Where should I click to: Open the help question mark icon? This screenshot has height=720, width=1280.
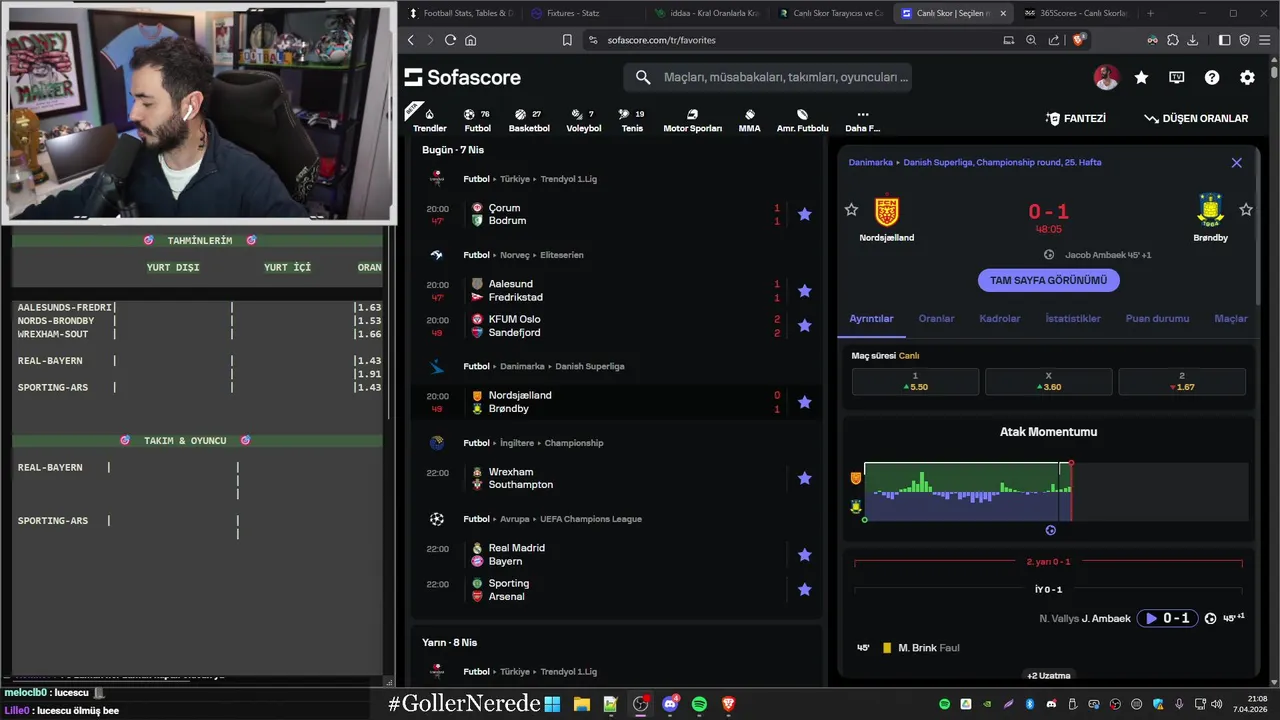pos(1212,77)
